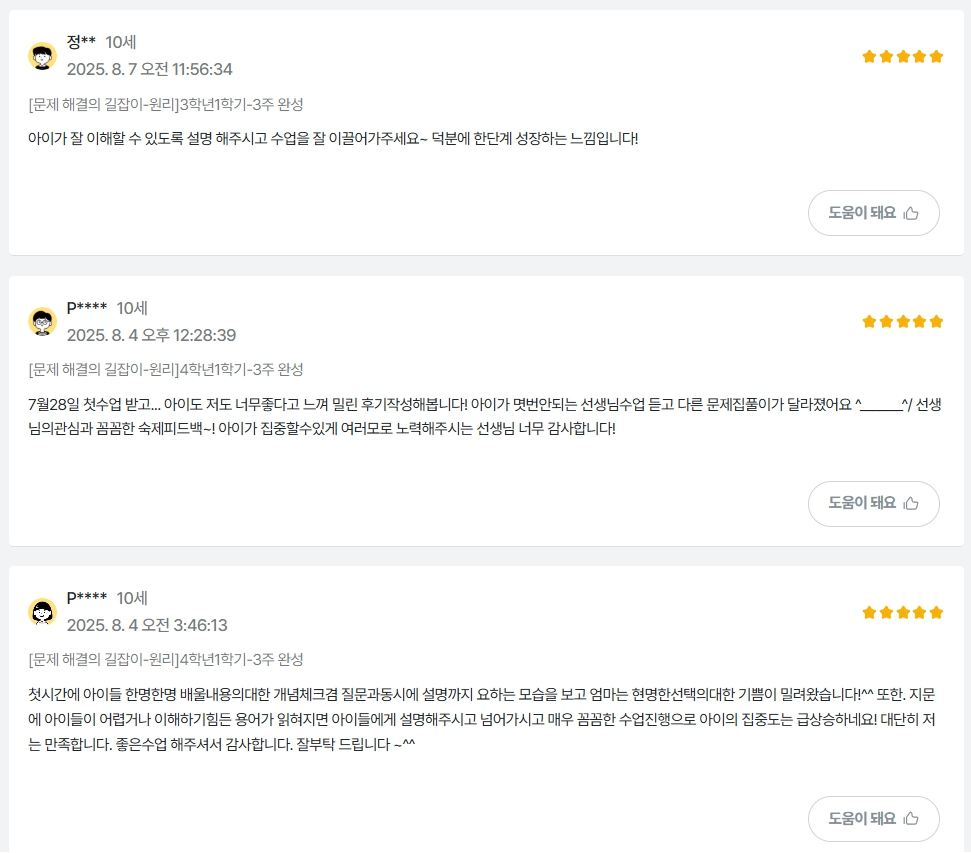Click 정** reviewer avatar icon
This screenshot has height=853, width=971.
(x=42, y=56)
